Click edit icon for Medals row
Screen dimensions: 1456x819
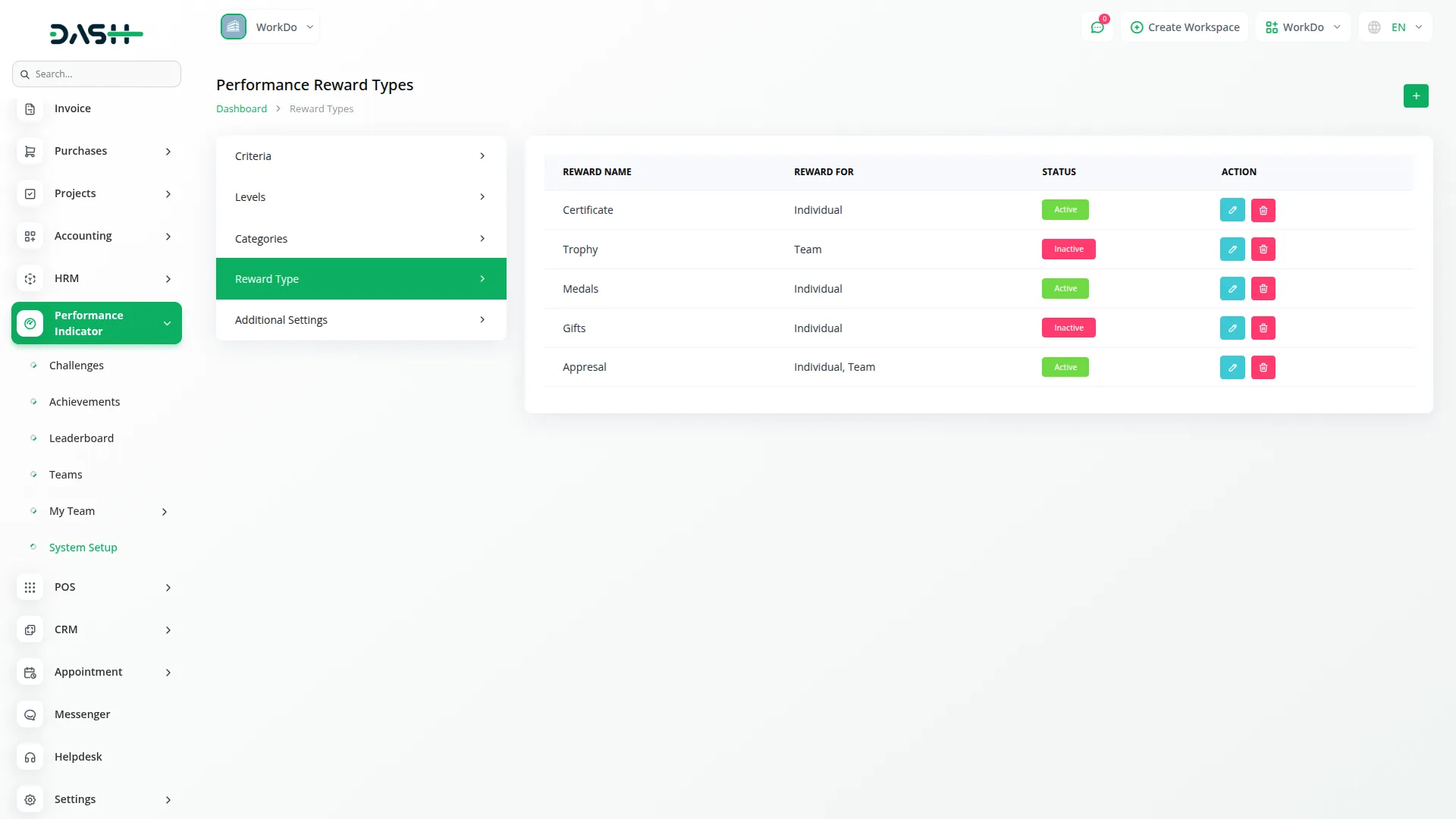[1232, 289]
